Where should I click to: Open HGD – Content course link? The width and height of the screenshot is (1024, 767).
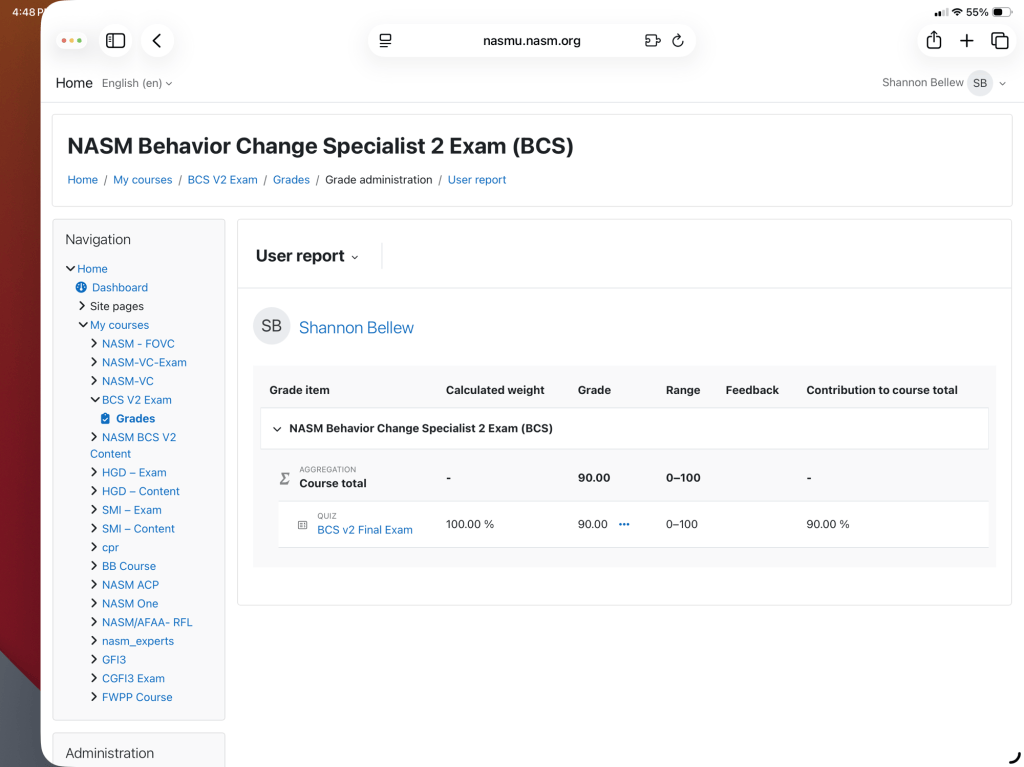[140, 491]
